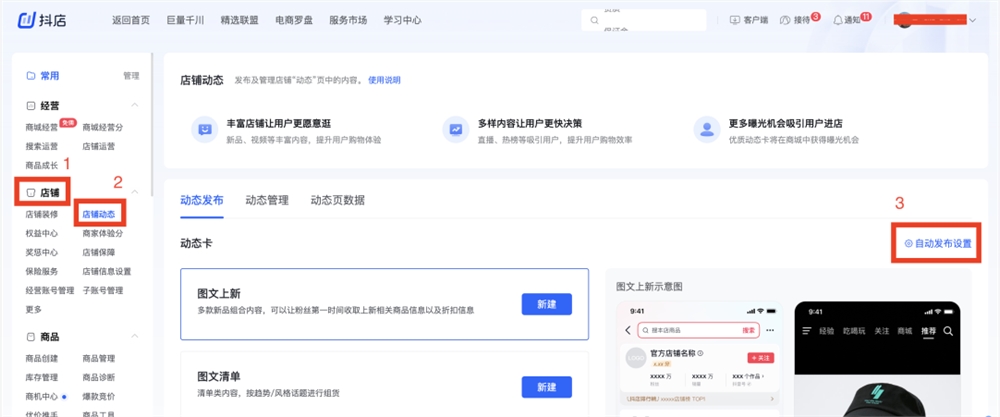Open 接待 customer service icon
1000x417 pixels.
[x=785, y=20]
